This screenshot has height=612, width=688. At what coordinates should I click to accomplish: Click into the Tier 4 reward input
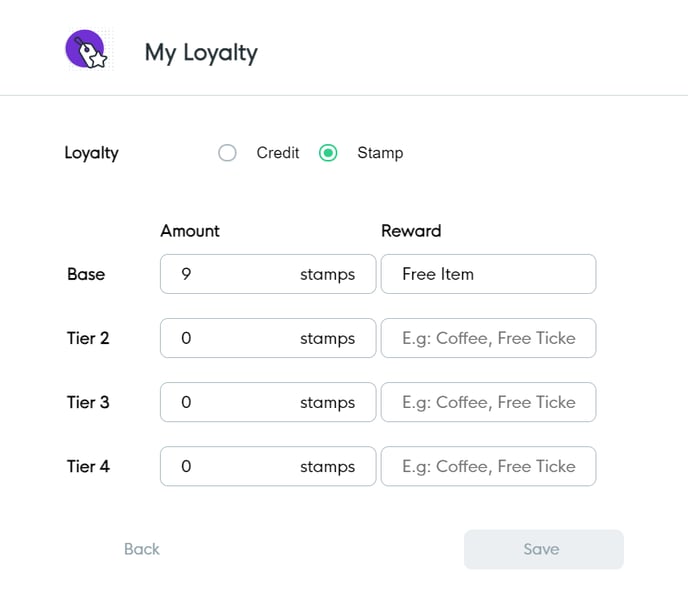pyautogui.click(x=488, y=466)
